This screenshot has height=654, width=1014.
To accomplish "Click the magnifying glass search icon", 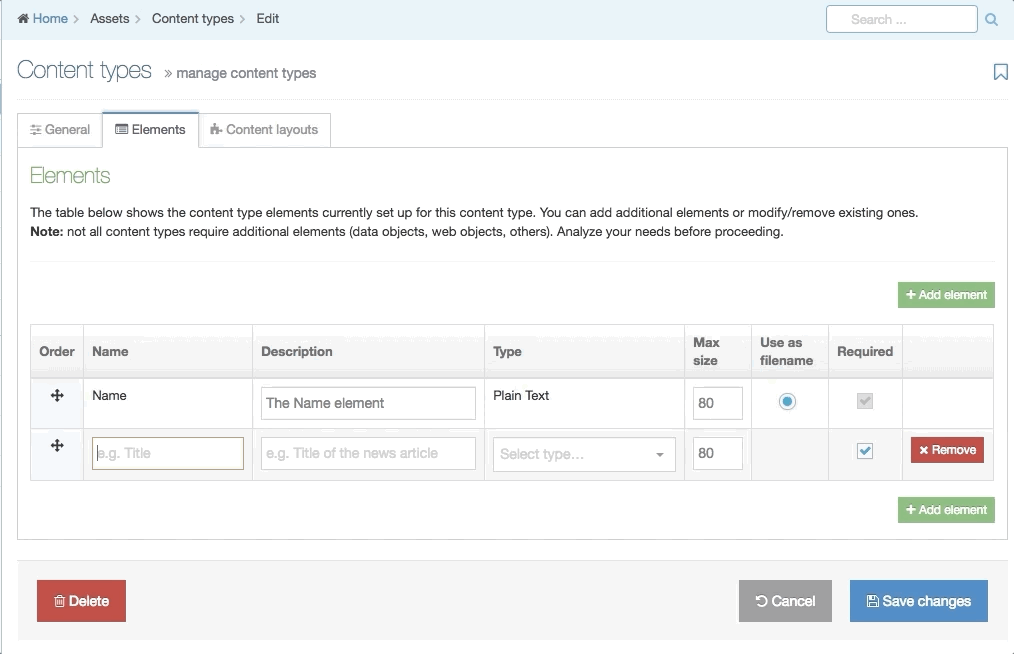I will coord(991,18).
